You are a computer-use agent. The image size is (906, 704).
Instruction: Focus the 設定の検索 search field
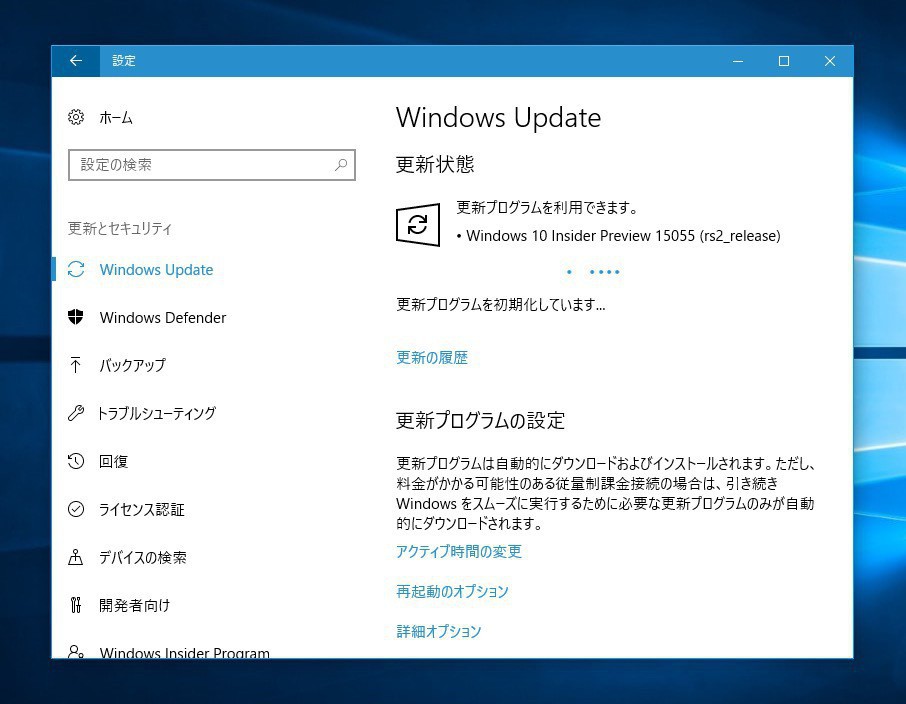pos(211,165)
